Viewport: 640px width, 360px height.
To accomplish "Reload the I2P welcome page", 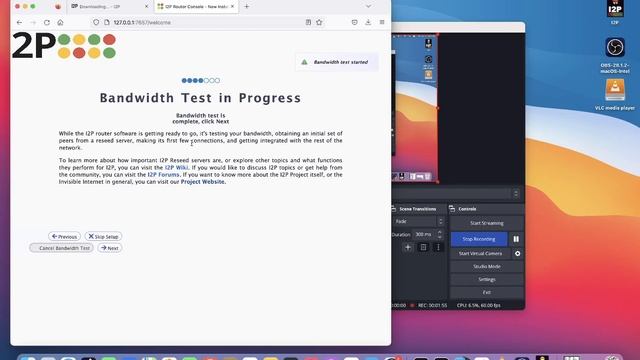I will [47, 22].
